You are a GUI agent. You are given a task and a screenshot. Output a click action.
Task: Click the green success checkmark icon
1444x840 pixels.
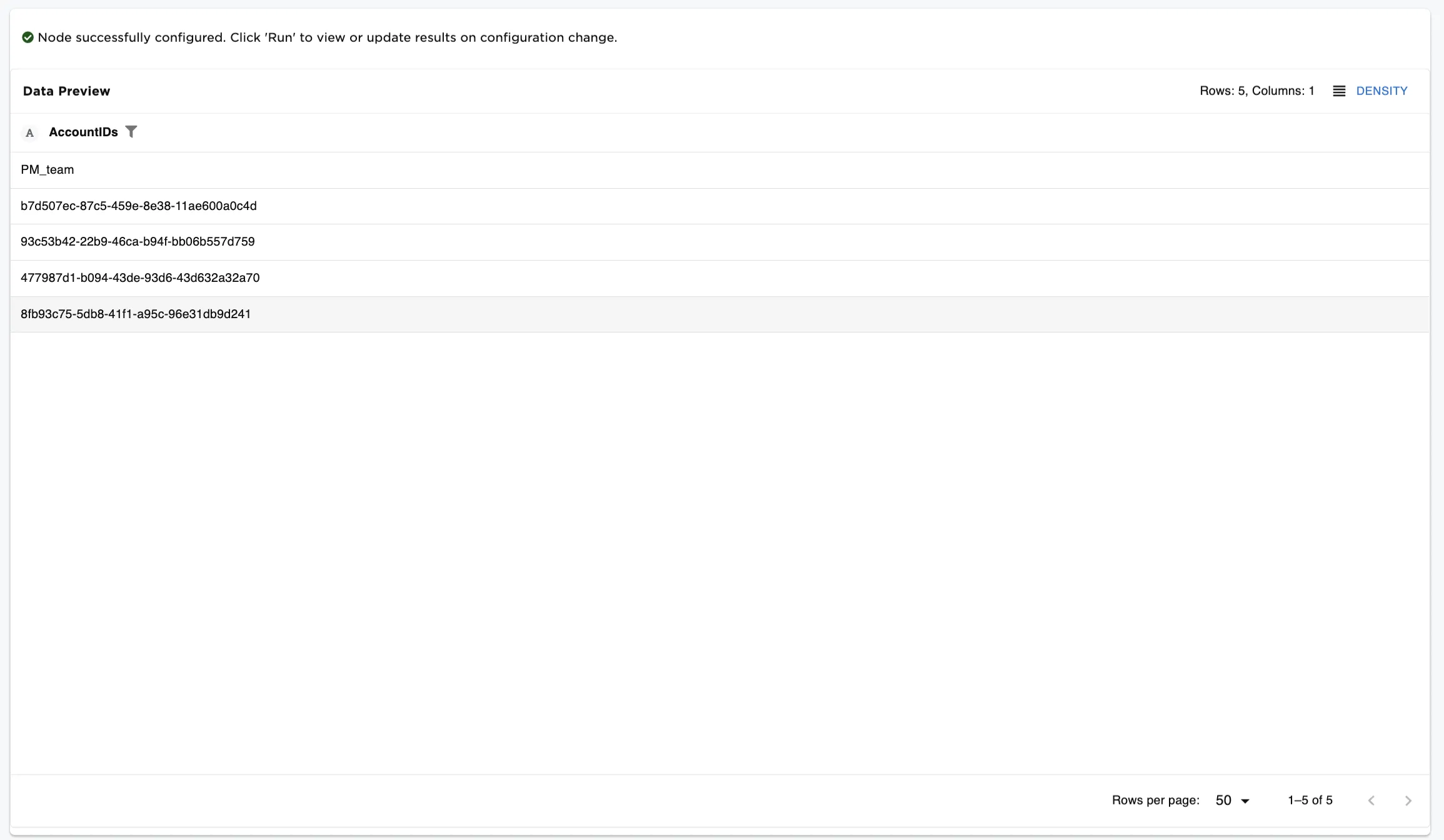point(28,37)
